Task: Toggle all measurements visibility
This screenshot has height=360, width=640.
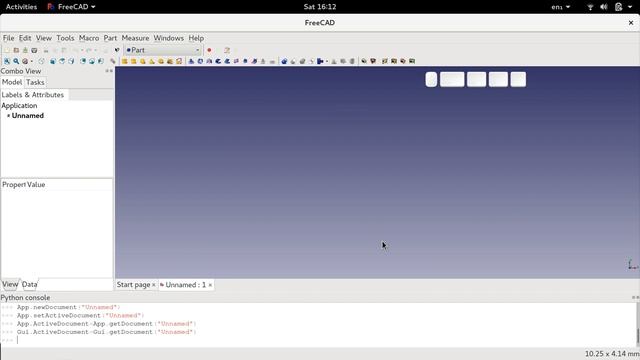Action: [393, 61]
